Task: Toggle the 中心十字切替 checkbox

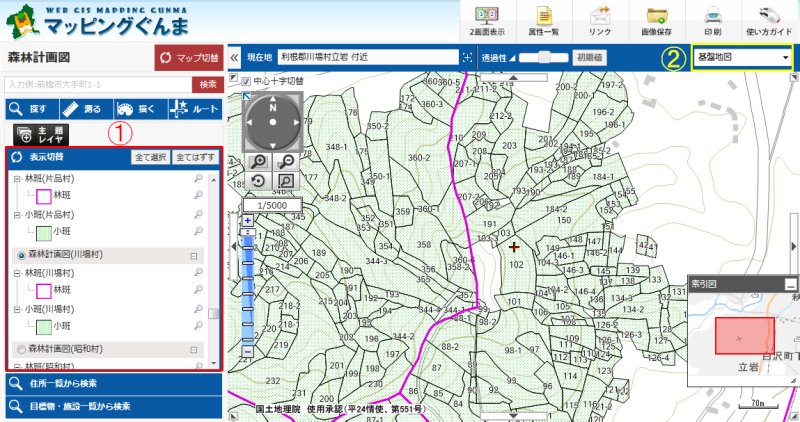Action: pyautogui.click(x=246, y=81)
